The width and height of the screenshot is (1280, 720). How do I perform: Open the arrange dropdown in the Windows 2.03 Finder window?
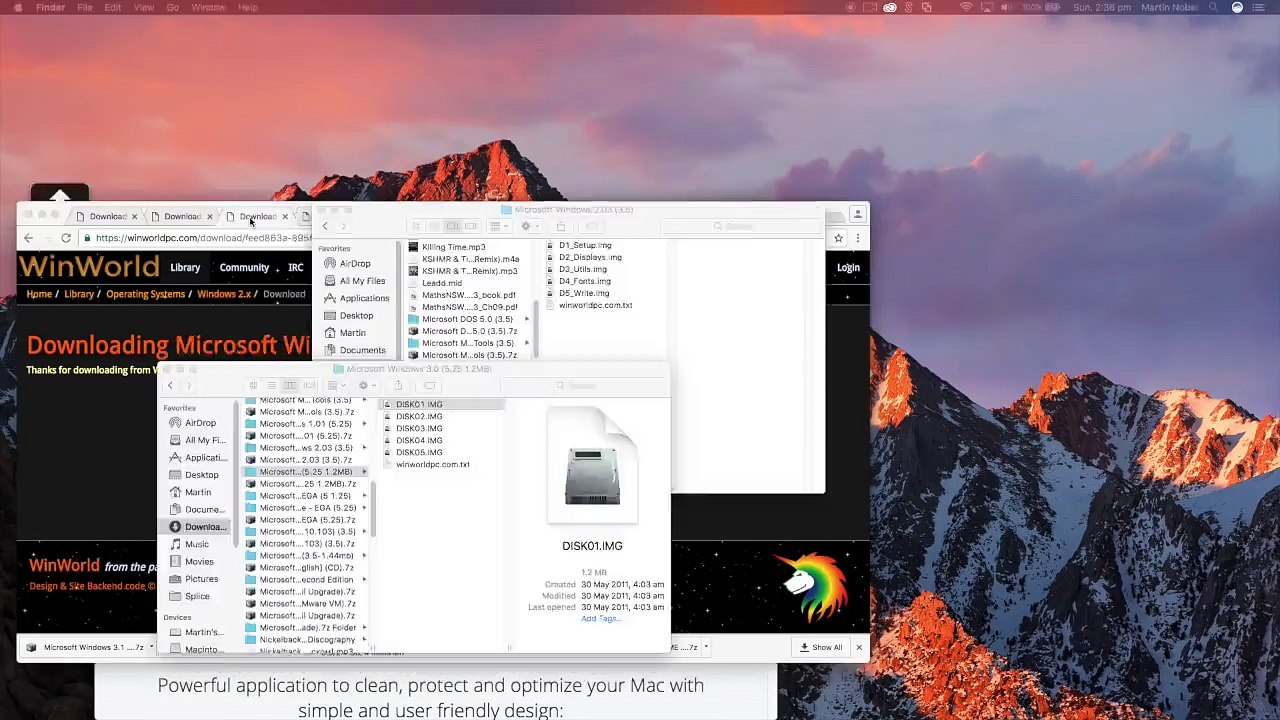(498, 227)
